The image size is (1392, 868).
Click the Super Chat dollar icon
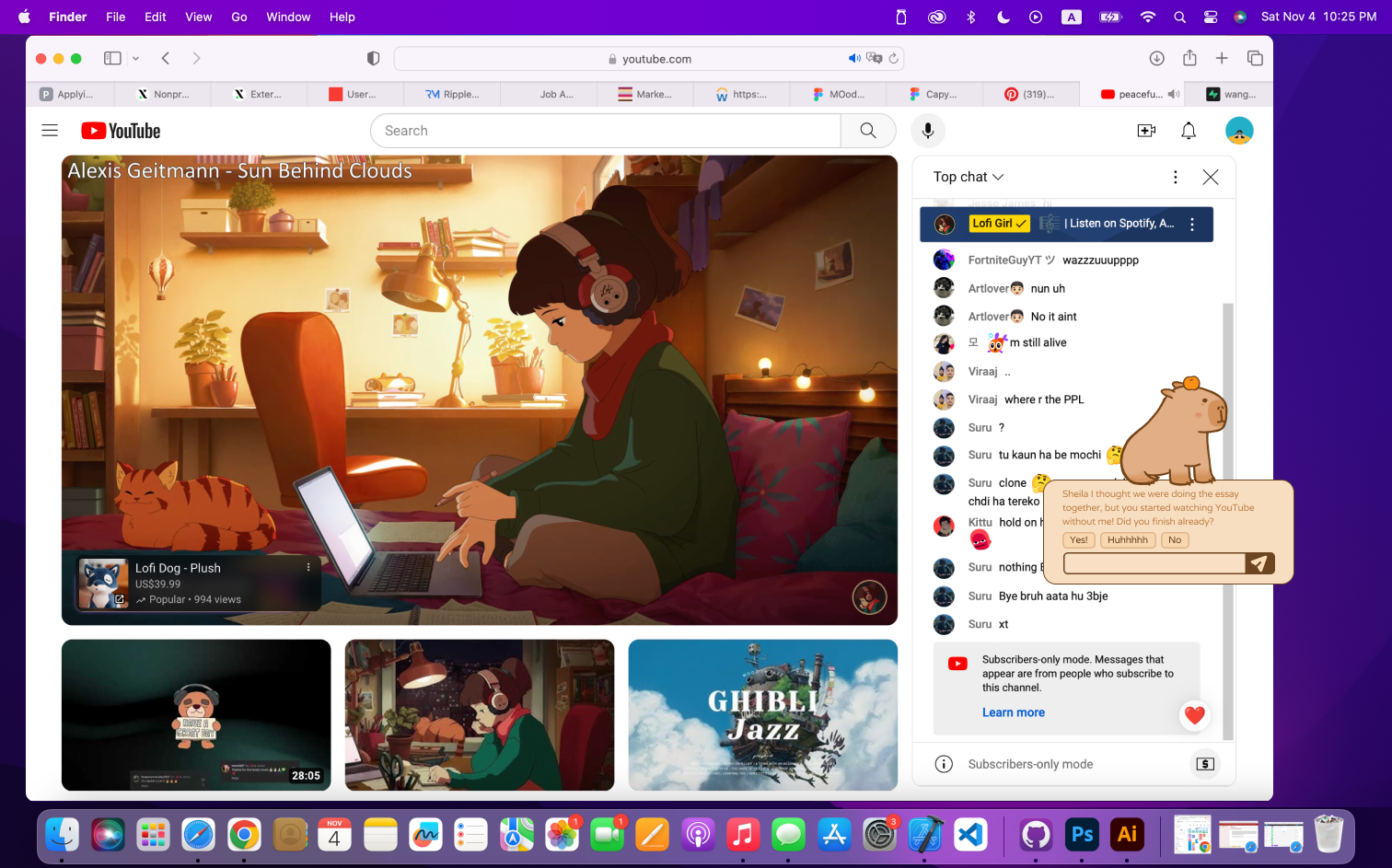(x=1205, y=764)
